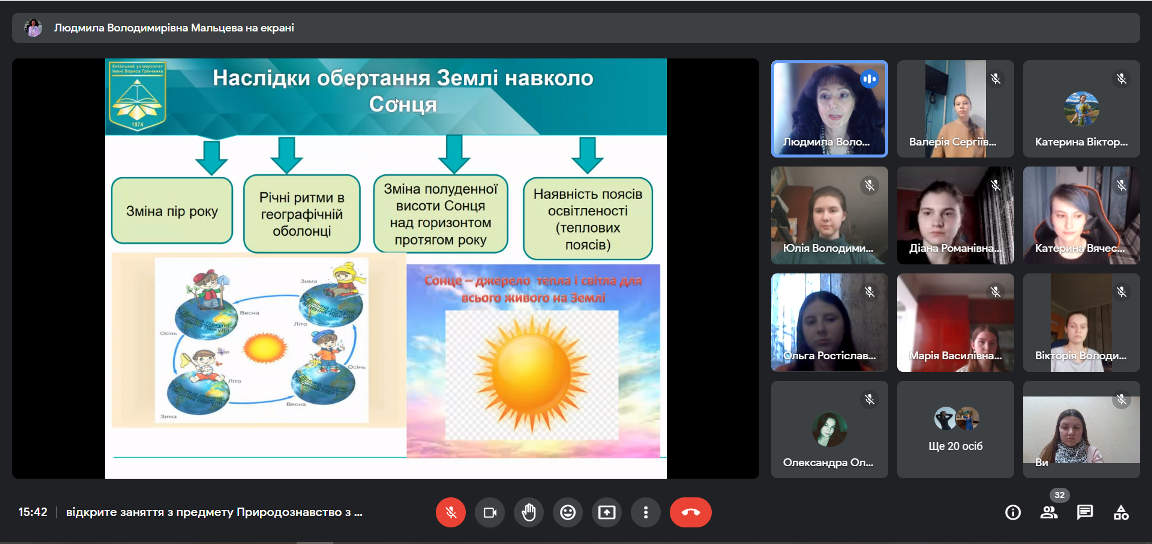
Task: Open the chat messages panel
Action: point(1085,512)
